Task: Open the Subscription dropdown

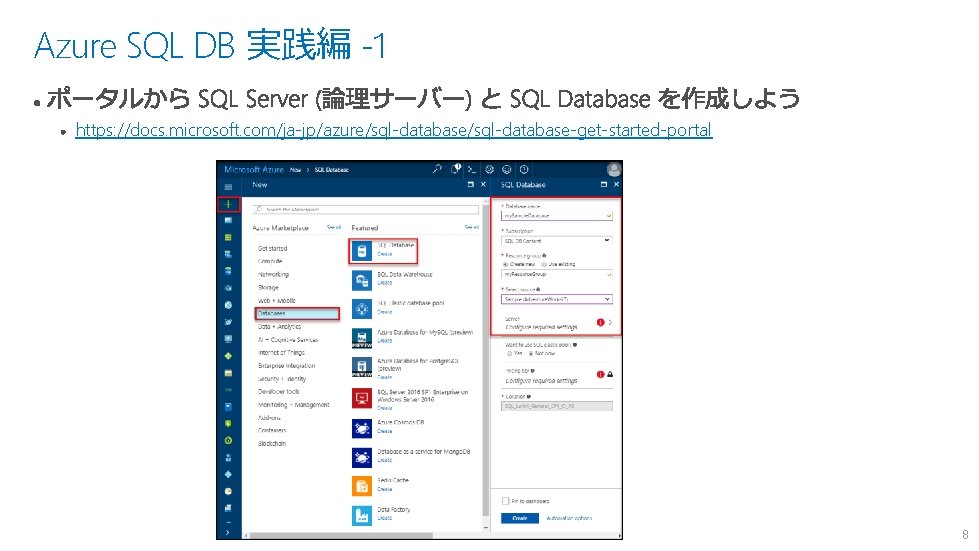Action: pos(557,240)
